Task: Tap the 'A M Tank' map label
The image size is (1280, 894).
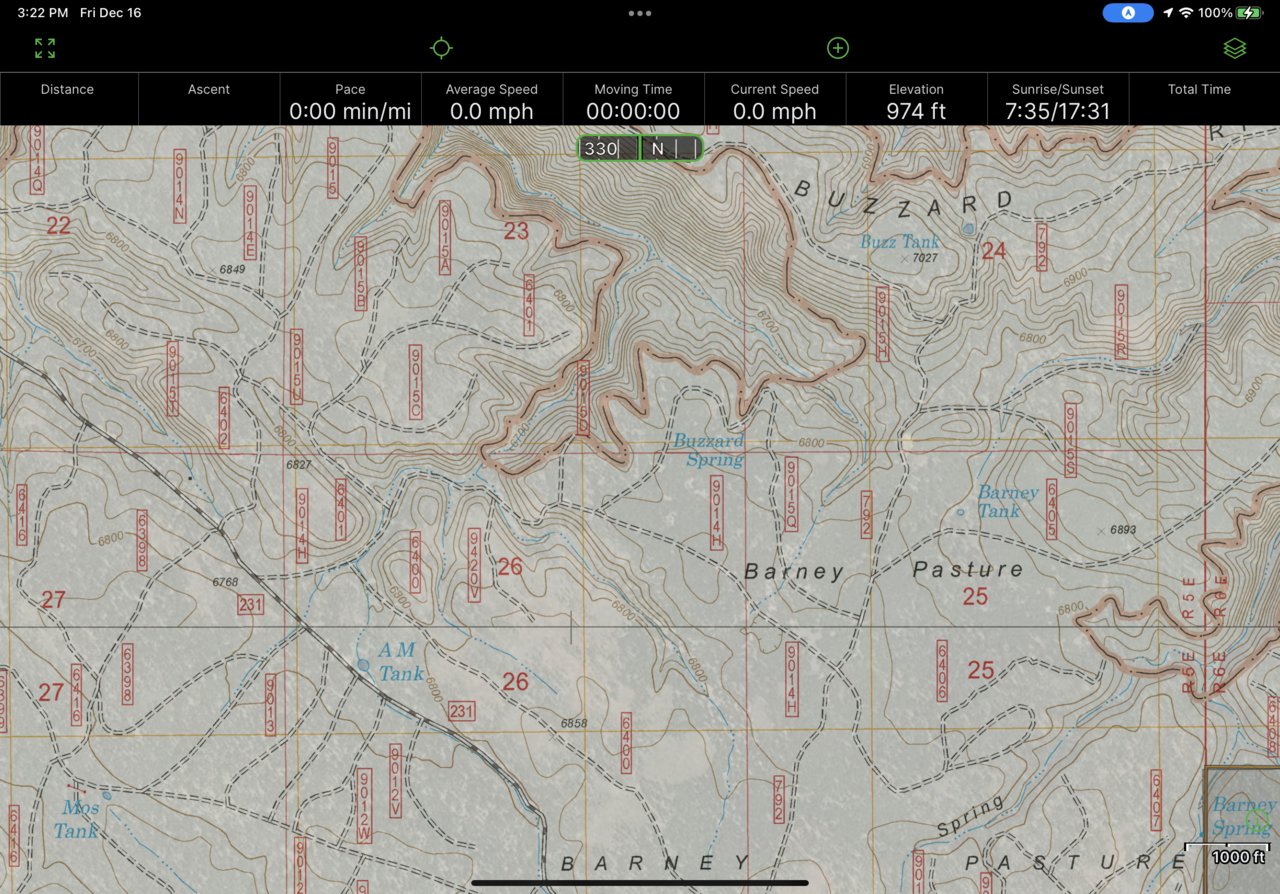Action: pos(400,662)
